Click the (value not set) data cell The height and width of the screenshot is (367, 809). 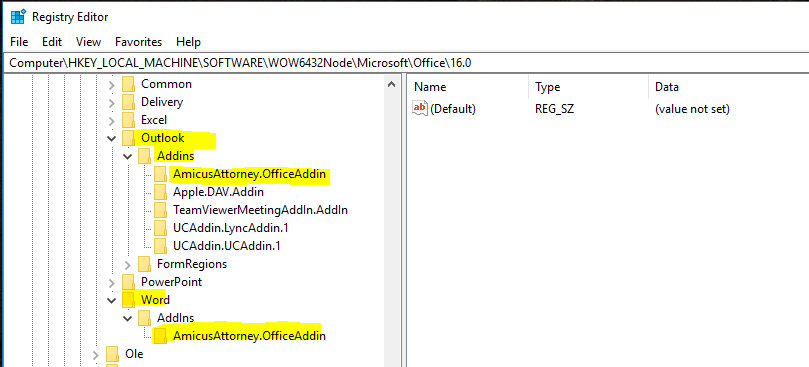click(692, 109)
